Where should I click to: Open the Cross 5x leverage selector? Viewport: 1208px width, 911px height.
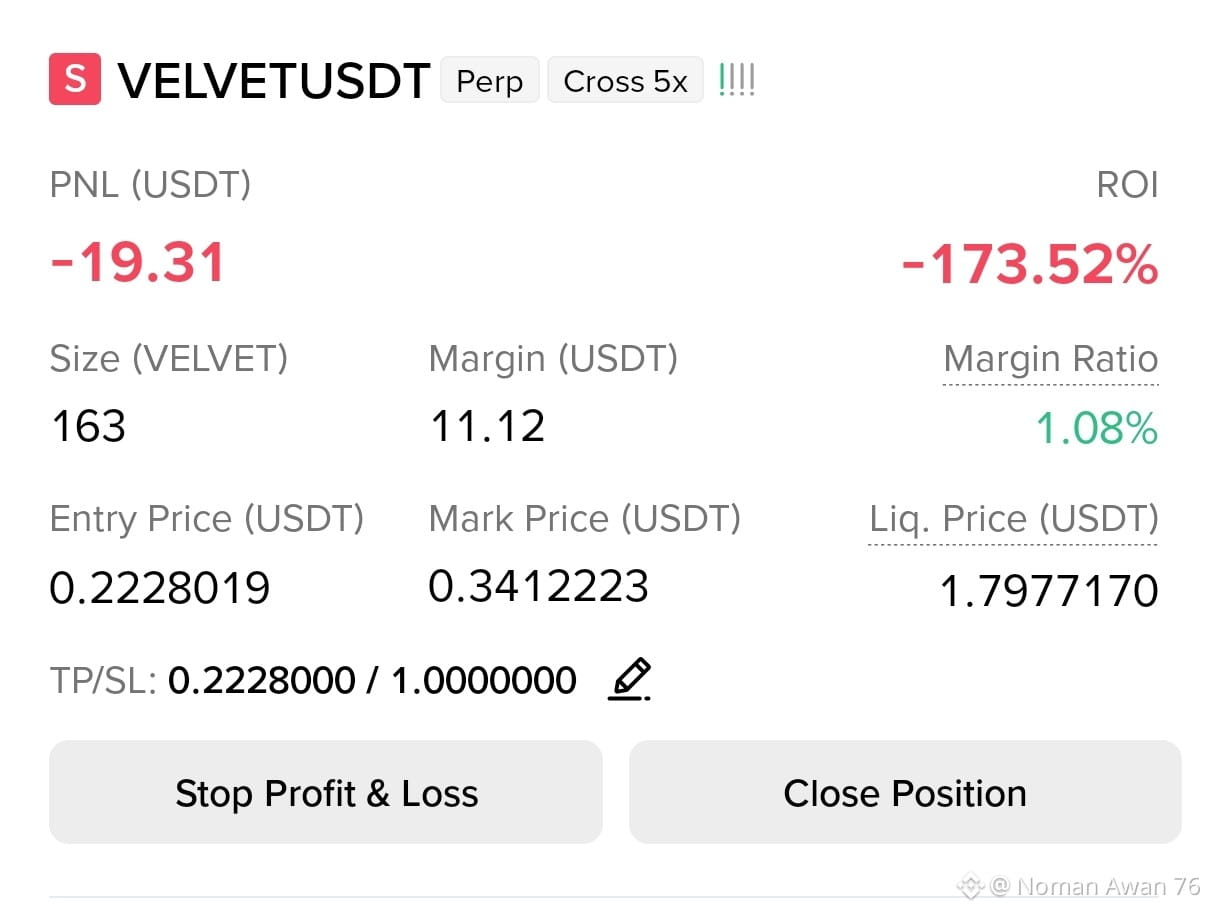(625, 81)
